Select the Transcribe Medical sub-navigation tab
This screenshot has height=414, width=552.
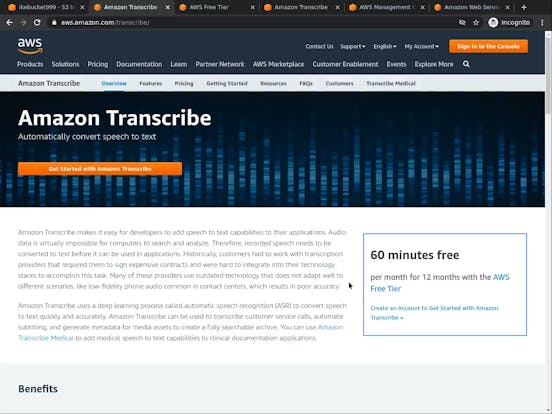tap(391, 83)
